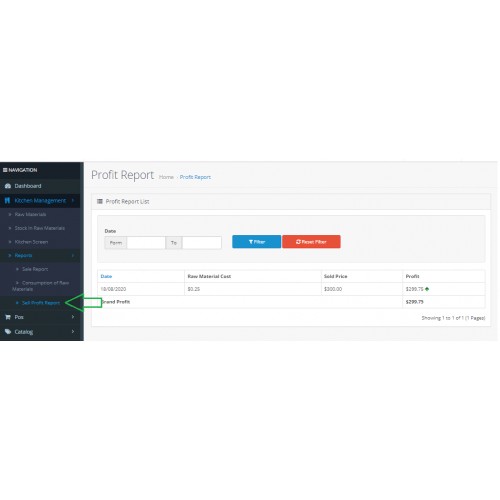Open the Kitchen Screen item
Viewport: 500px width, 500px height.
(31, 242)
